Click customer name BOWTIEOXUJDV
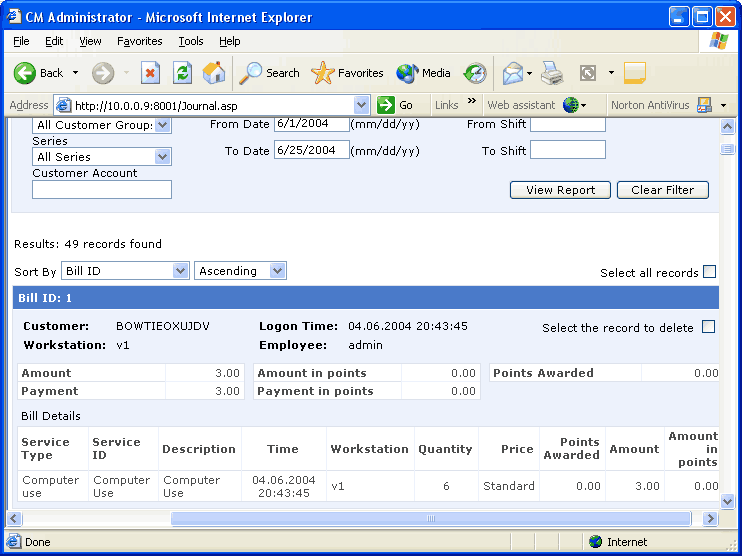Screen dimensions: 742x556 point(163,326)
